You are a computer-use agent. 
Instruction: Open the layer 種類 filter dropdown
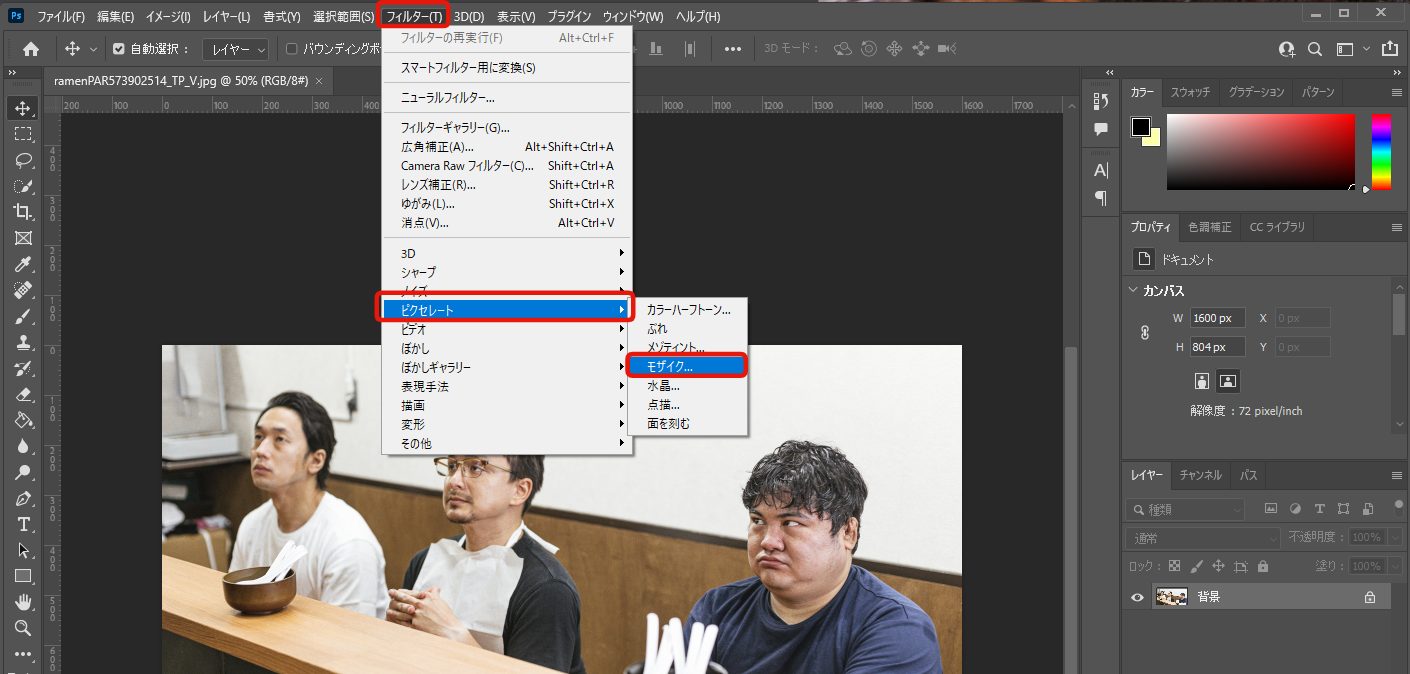coord(1185,509)
